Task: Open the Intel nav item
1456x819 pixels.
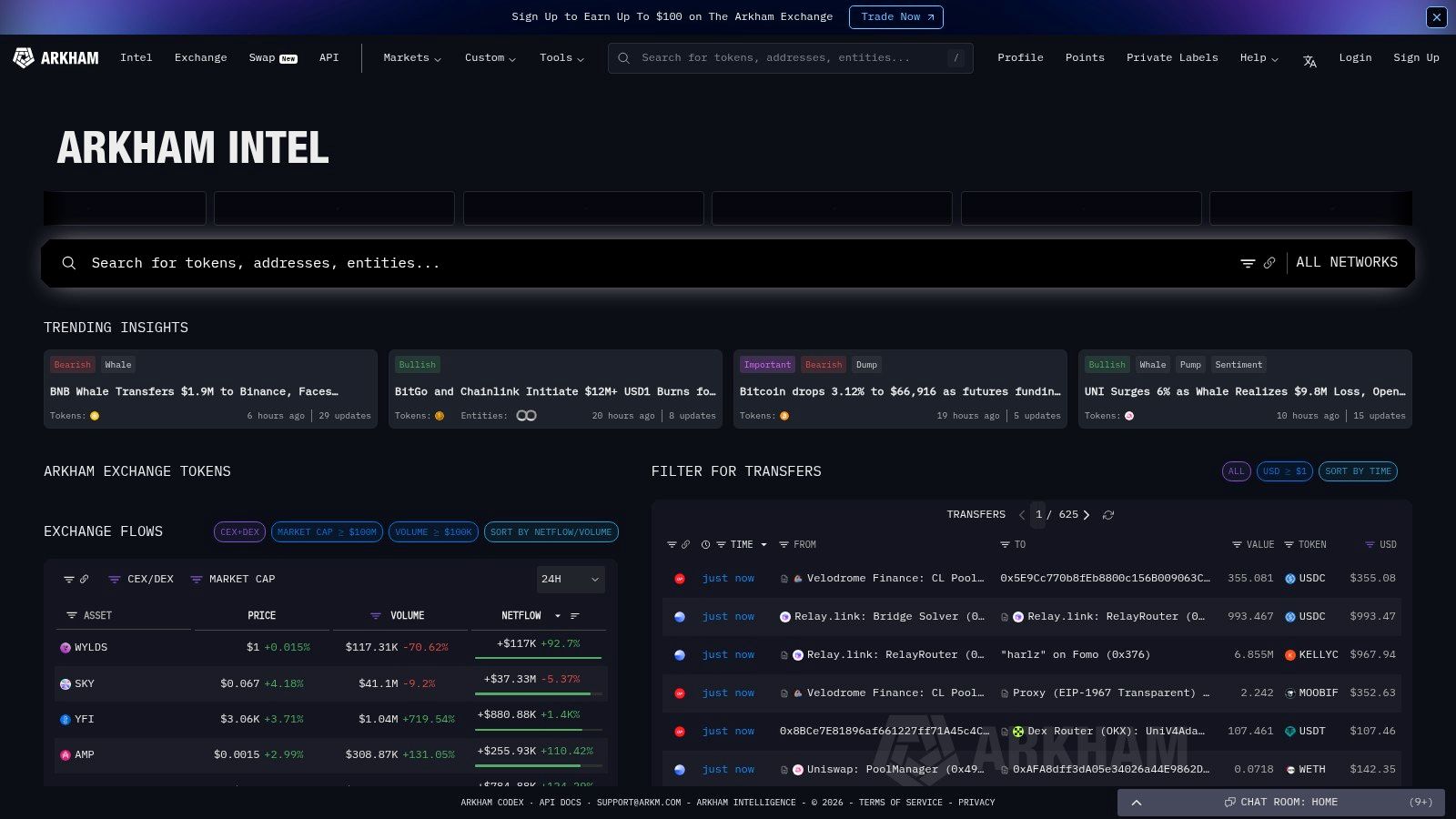Action: pyautogui.click(x=136, y=58)
